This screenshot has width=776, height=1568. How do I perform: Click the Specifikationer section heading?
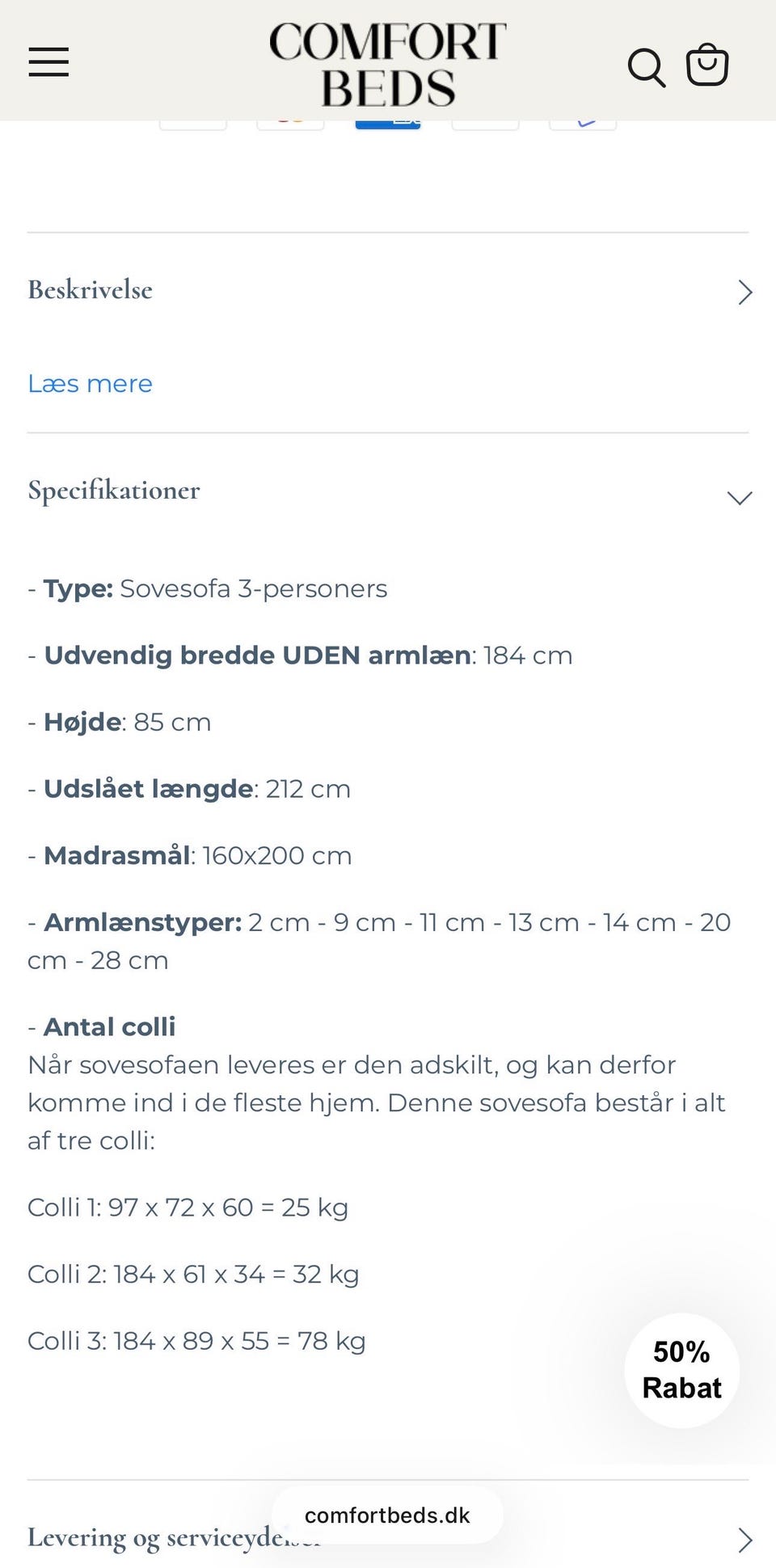(x=114, y=491)
